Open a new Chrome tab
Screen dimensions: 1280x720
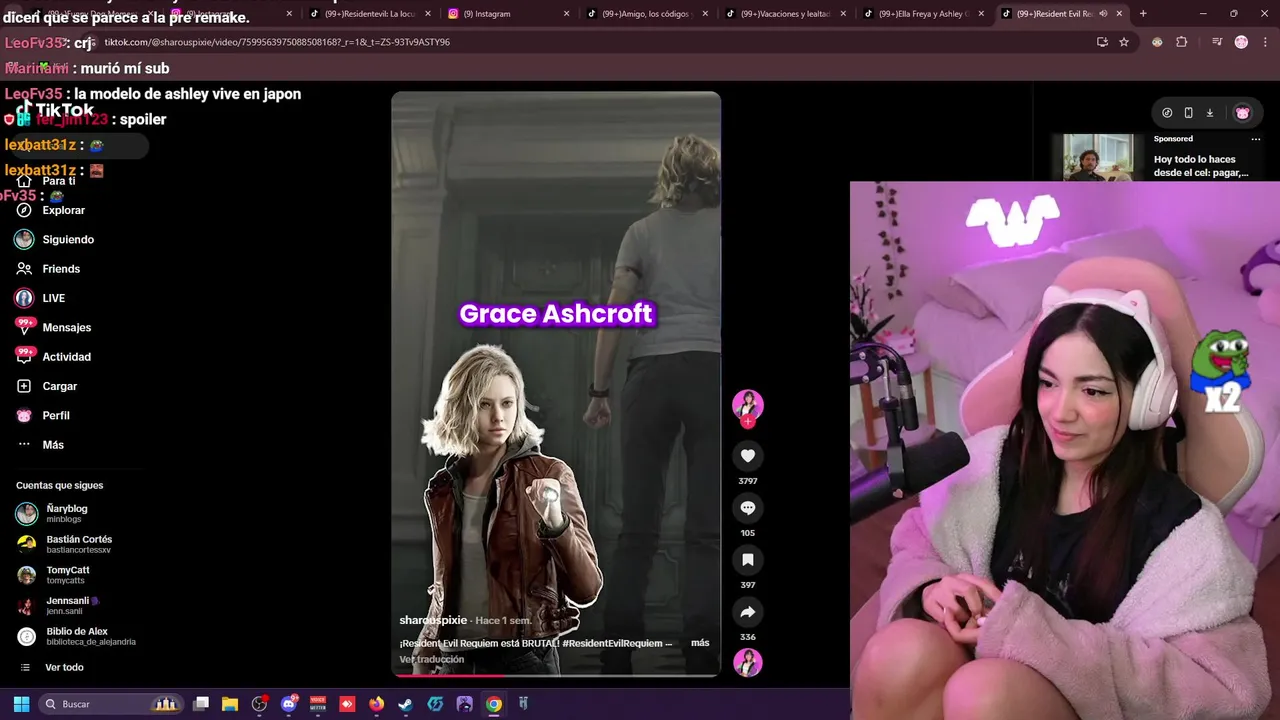point(1143,14)
